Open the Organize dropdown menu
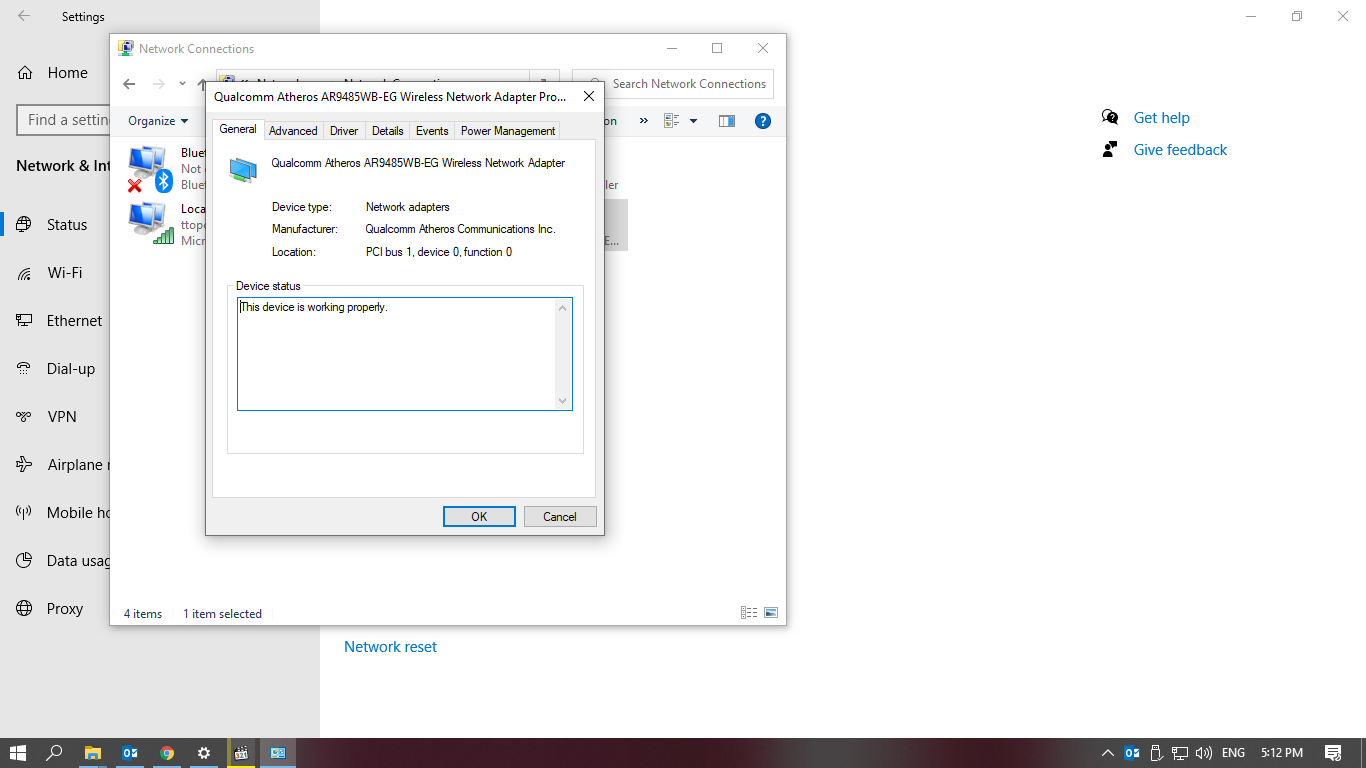This screenshot has height=768, width=1366. [158, 121]
